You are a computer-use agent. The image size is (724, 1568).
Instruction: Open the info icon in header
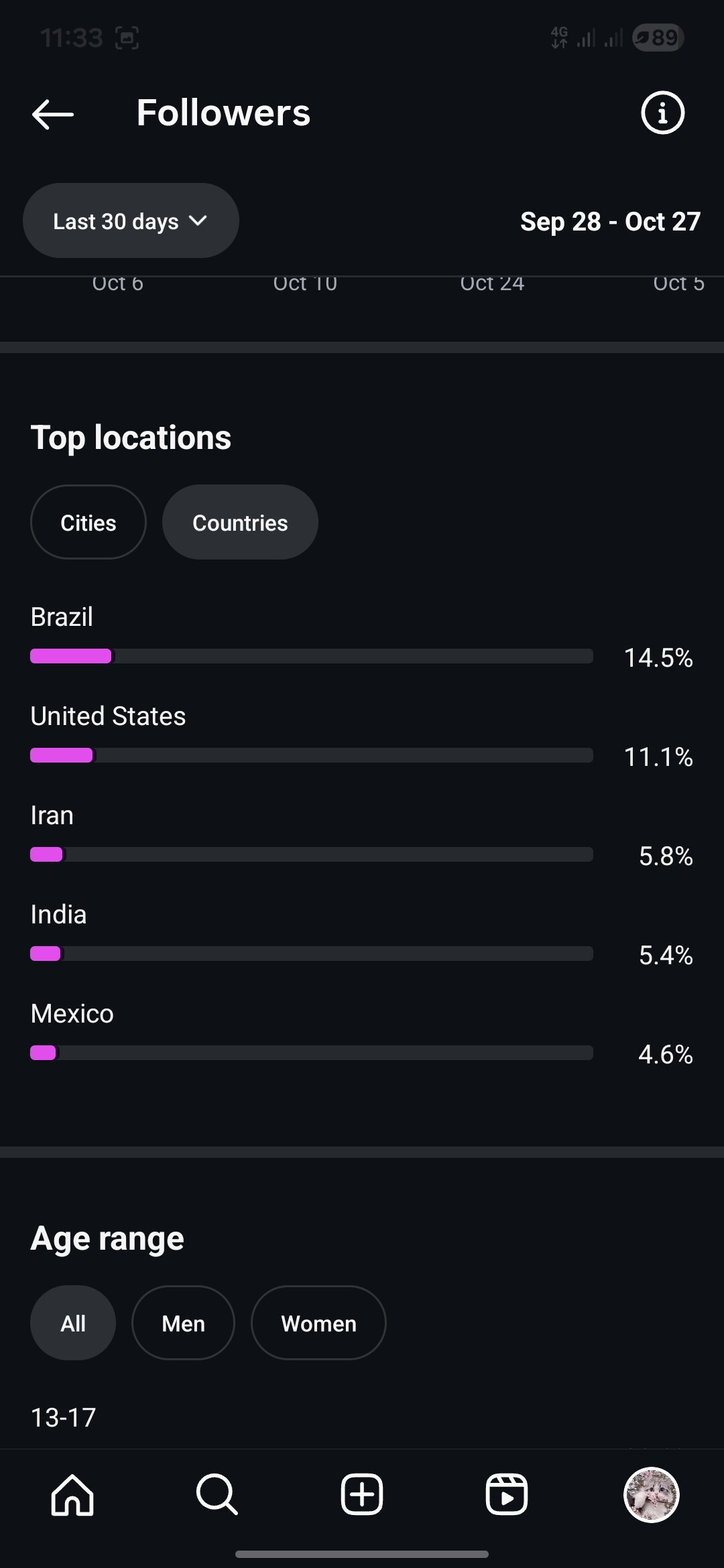pyautogui.click(x=662, y=113)
